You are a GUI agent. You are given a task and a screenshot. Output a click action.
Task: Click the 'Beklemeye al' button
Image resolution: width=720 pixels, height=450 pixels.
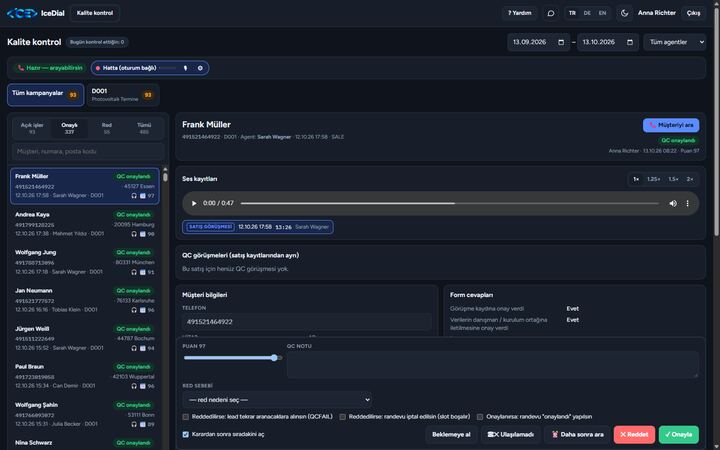451,434
